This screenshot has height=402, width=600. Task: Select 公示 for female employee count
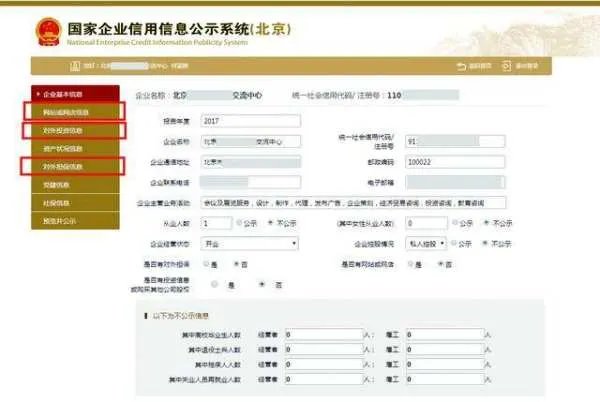pos(455,222)
